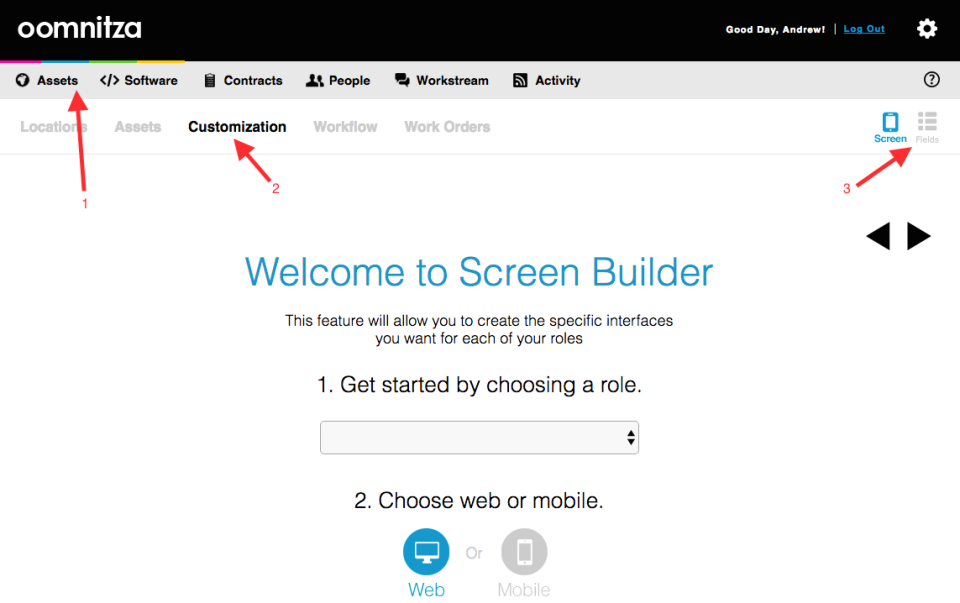Open the Assets main menu
The height and width of the screenshot is (603, 960).
click(x=47, y=80)
